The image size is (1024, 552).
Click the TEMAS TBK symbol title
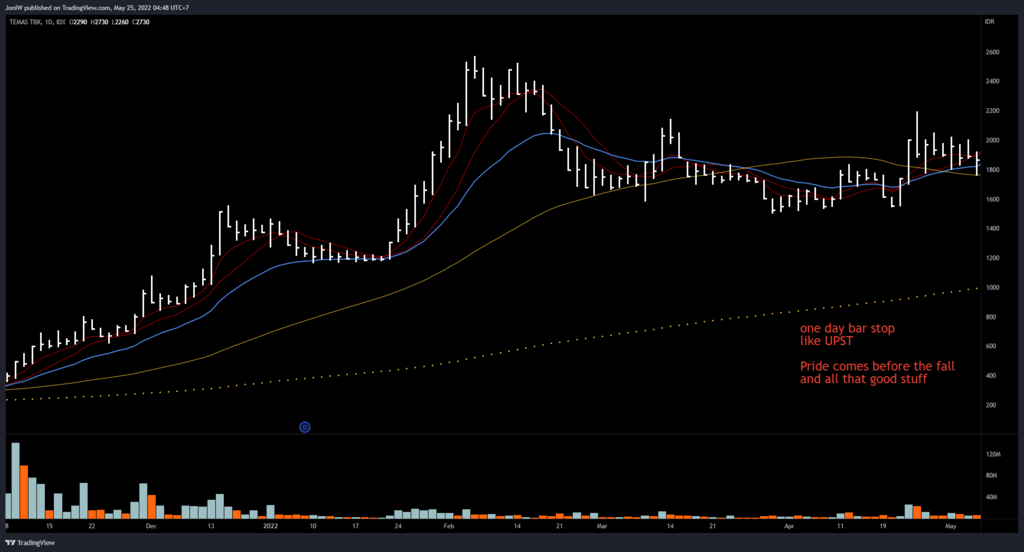pyautogui.click(x=27, y=20)
